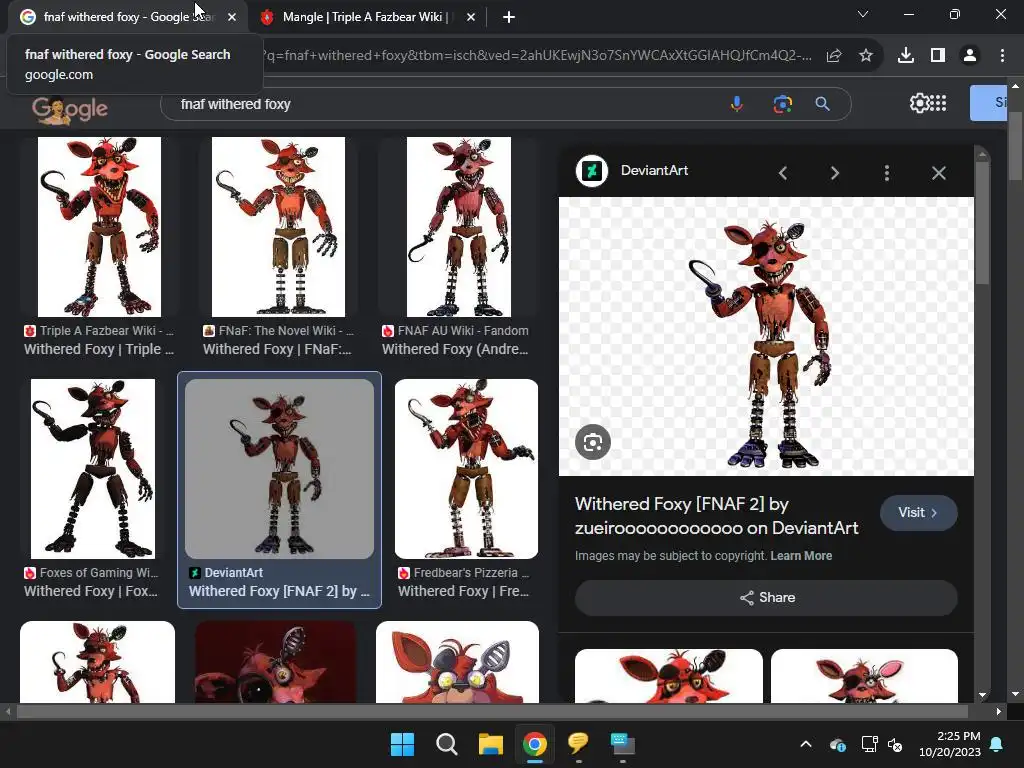Open the Chrome profile menu
Viewport: 1024px width, 768px height.
click(x=970, y=56)
